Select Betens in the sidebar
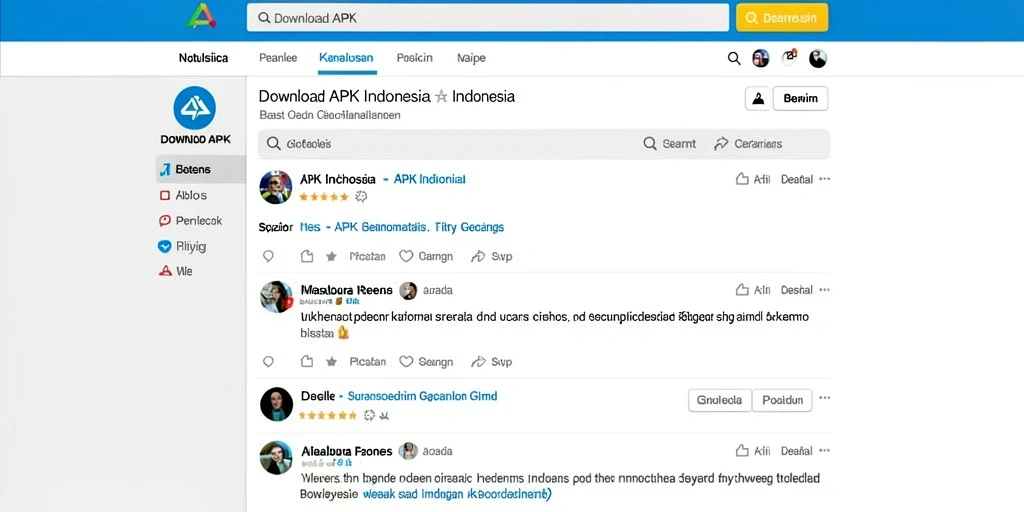1024x512 pixels. [201, 169]
